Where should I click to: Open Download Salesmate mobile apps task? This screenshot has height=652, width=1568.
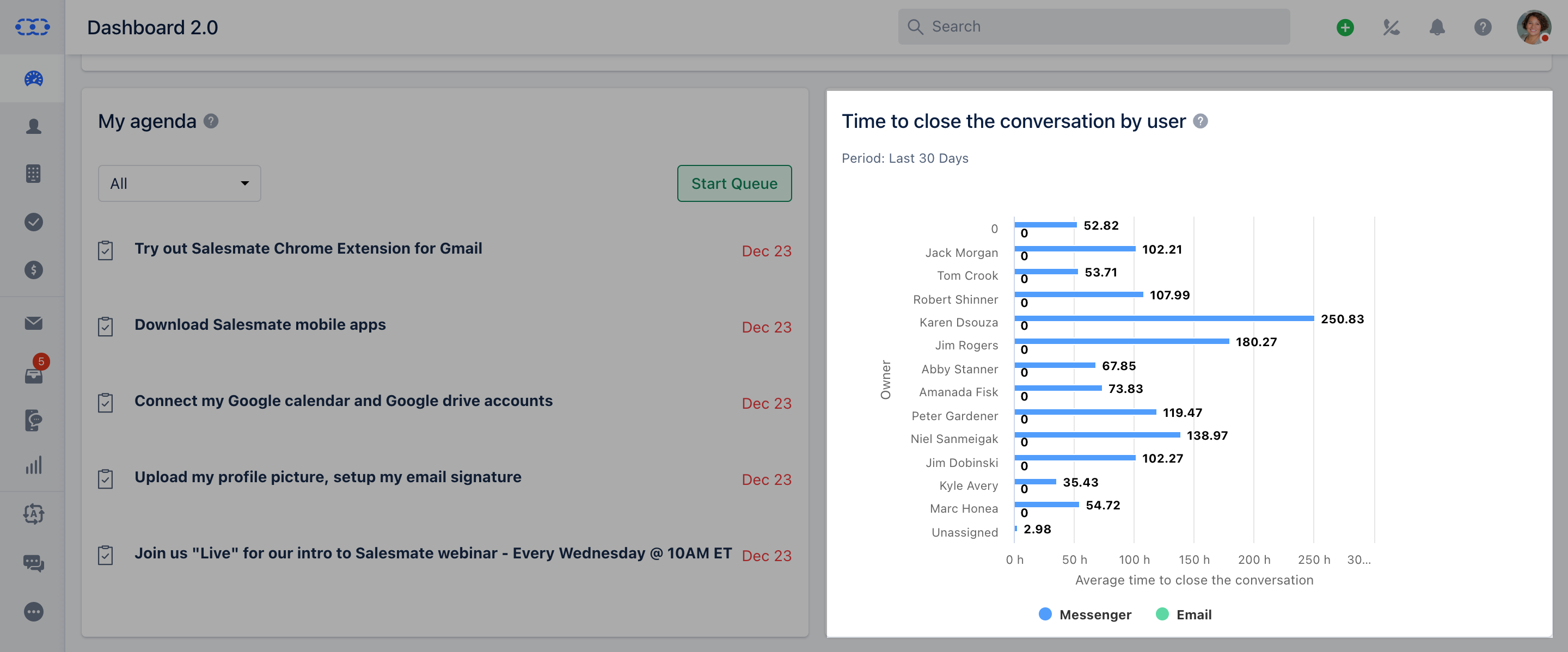coord(260,324)
